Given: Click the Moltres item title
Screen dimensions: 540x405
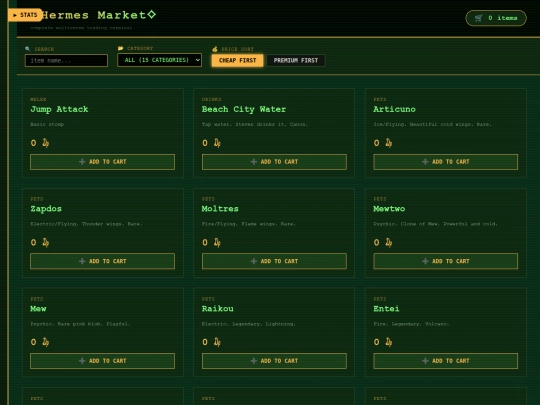Looking at the screenshot, I should (220, 209).
